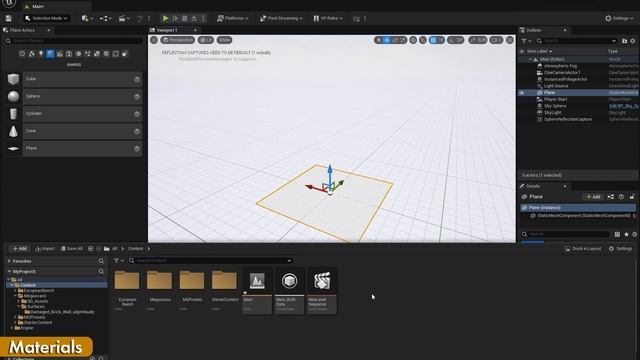Open the viewport Show menu
The image size is (640, 360).
224,40
